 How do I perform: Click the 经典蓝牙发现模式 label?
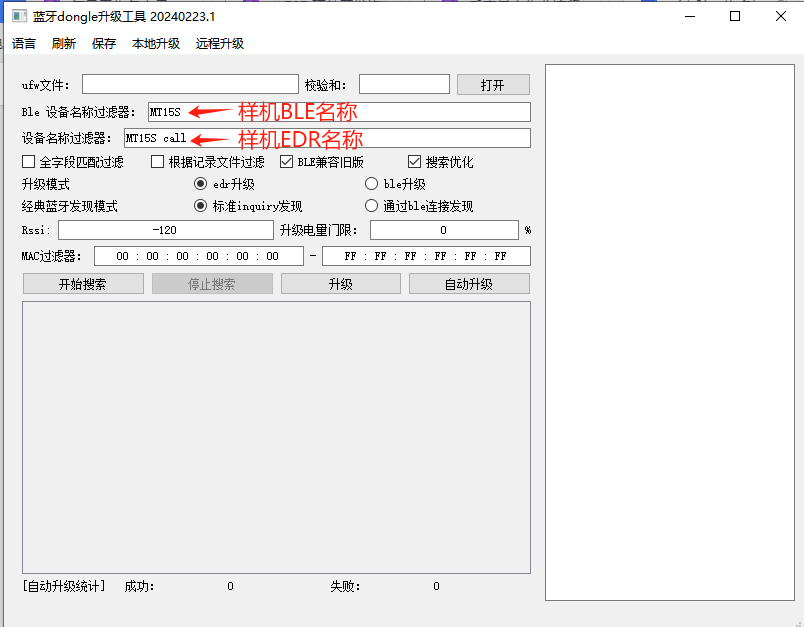click(x=70, y=206)
